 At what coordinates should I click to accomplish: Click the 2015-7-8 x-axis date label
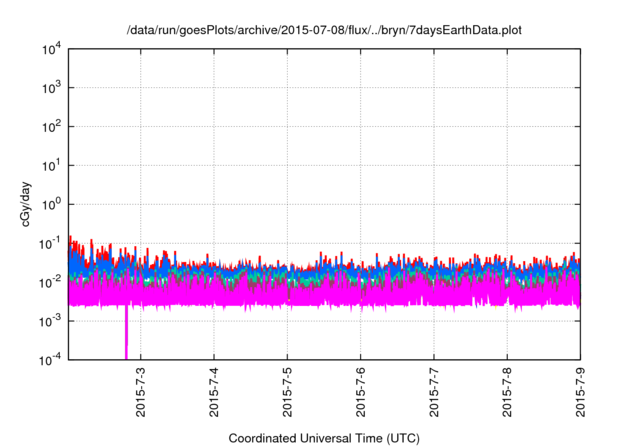507,392
